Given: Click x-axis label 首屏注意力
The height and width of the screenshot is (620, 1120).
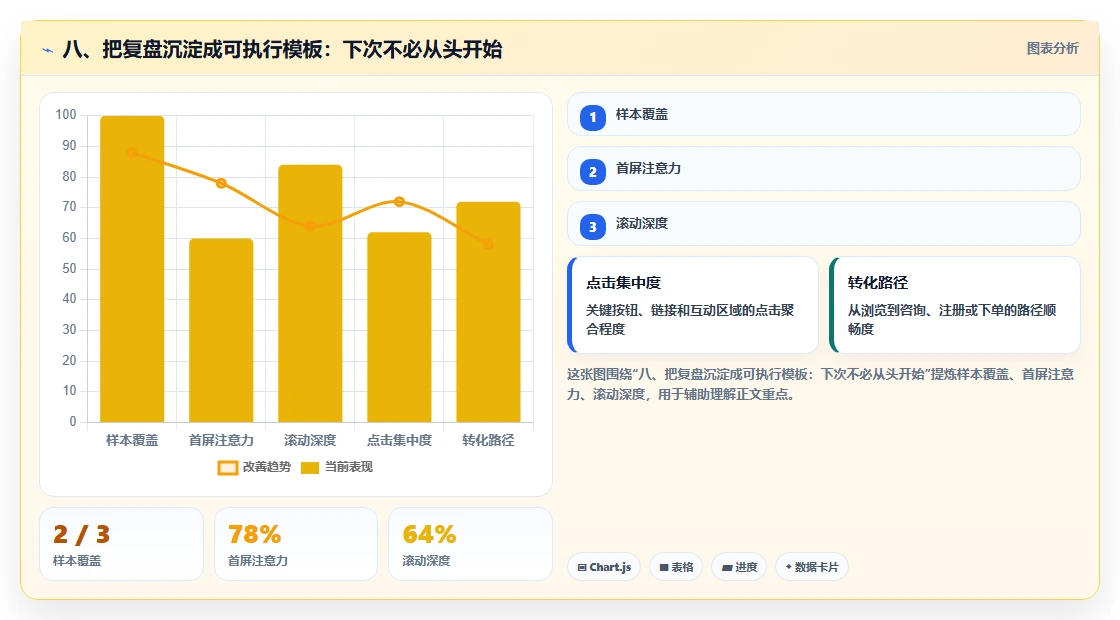Looking at the screenshot, I should click(x=221, y=441).
